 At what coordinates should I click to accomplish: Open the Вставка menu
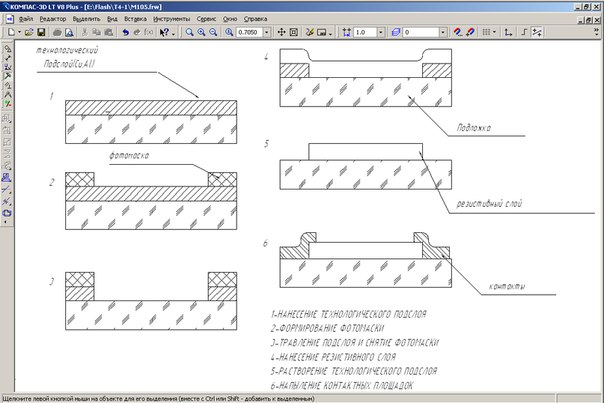coord(135,19)
